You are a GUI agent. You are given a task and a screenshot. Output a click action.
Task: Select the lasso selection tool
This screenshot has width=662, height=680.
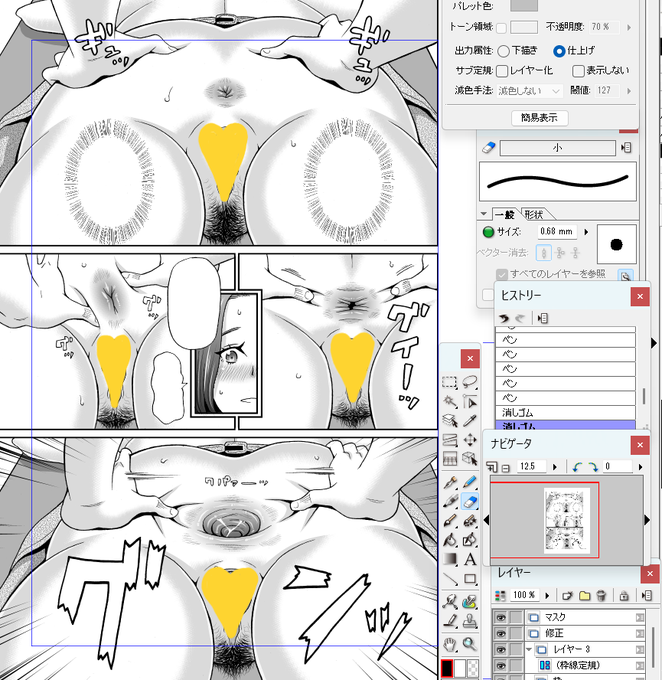[470, 382]
